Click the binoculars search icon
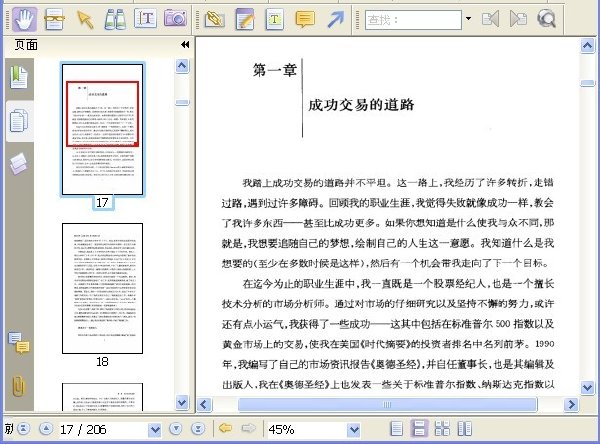 [x=115, y=19]
